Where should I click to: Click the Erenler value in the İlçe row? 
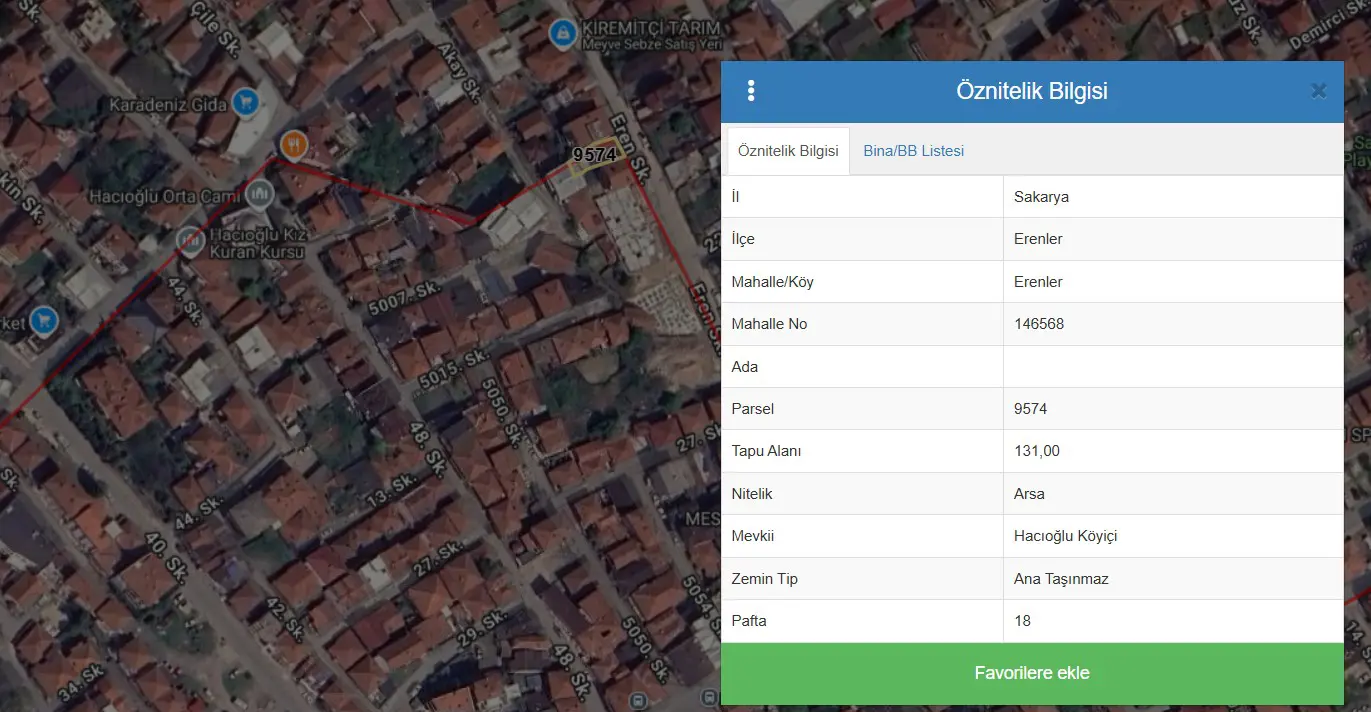pyautogui.click(x=1038, y=239)
